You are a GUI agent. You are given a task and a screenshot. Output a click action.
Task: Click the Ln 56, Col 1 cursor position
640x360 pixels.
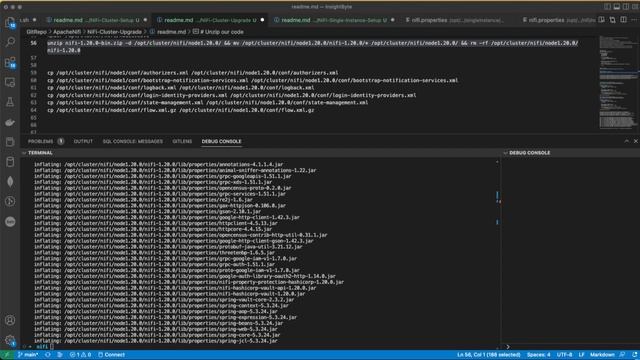(x=489, y=355)
